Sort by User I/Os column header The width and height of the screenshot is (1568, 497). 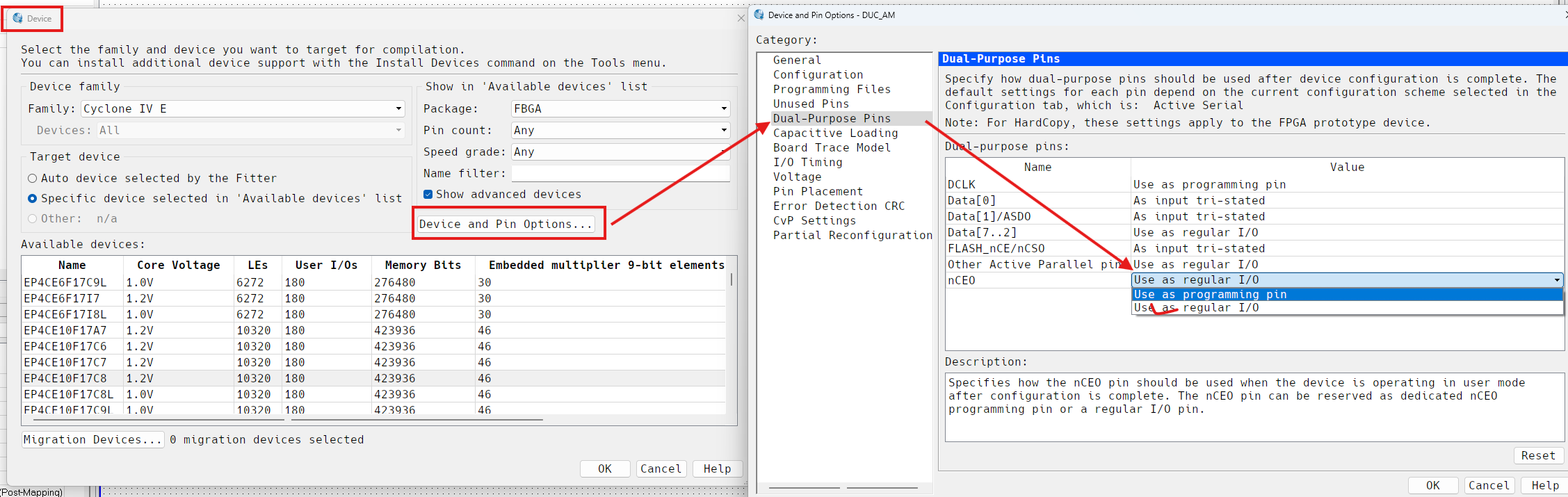coord(326,266)
